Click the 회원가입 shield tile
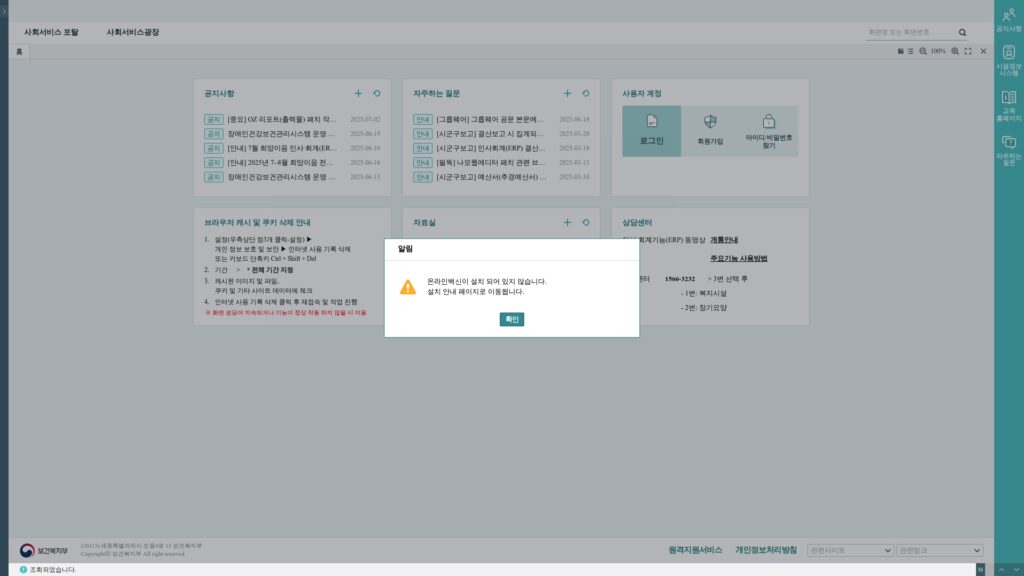Image resolution: width=1024 pixels, height=576 pixels. 710,131
